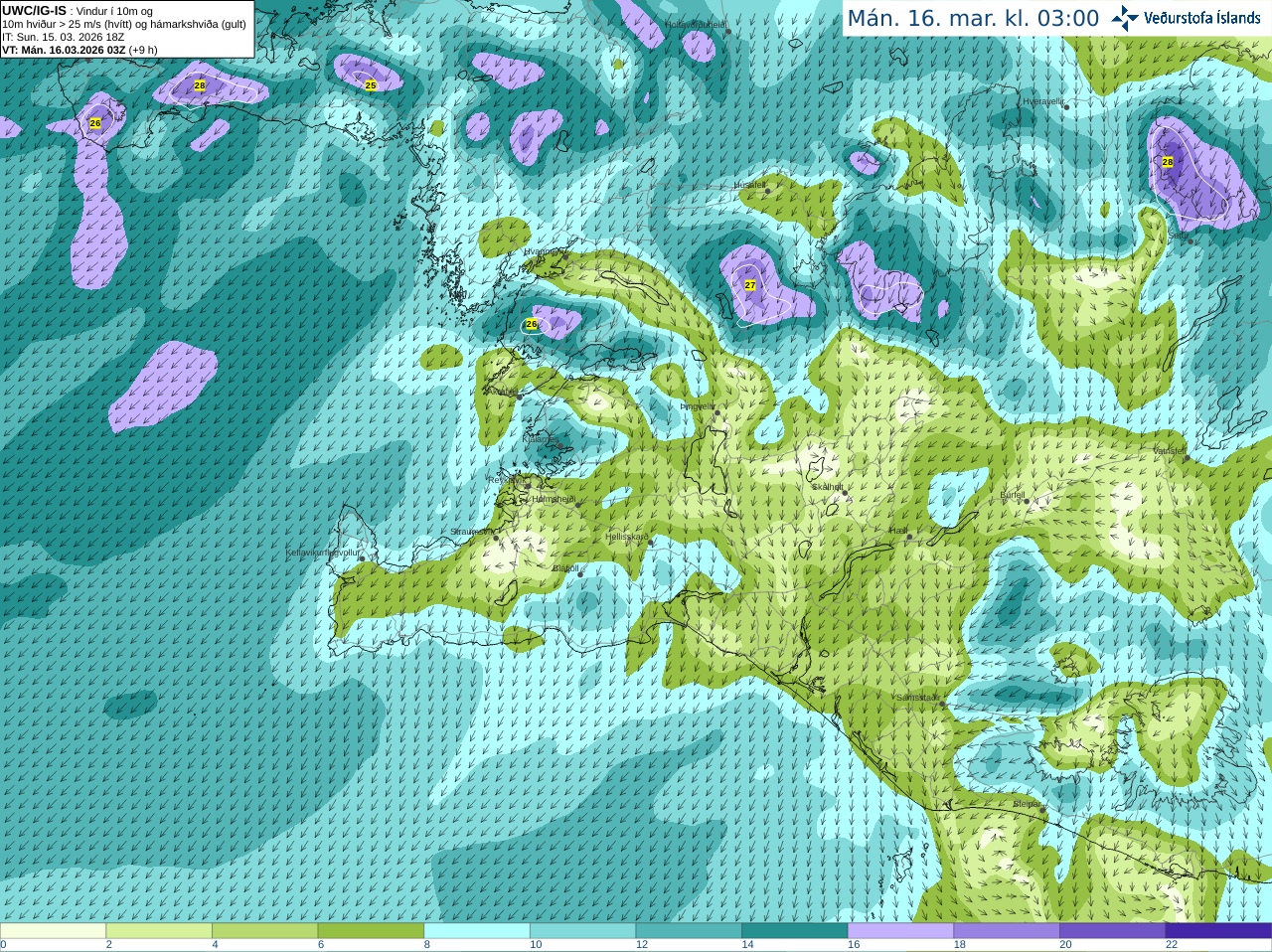Click the Straumsvík station label
Image resolution: width=1272 pixels, height=952 pixels.
[471, 532]
